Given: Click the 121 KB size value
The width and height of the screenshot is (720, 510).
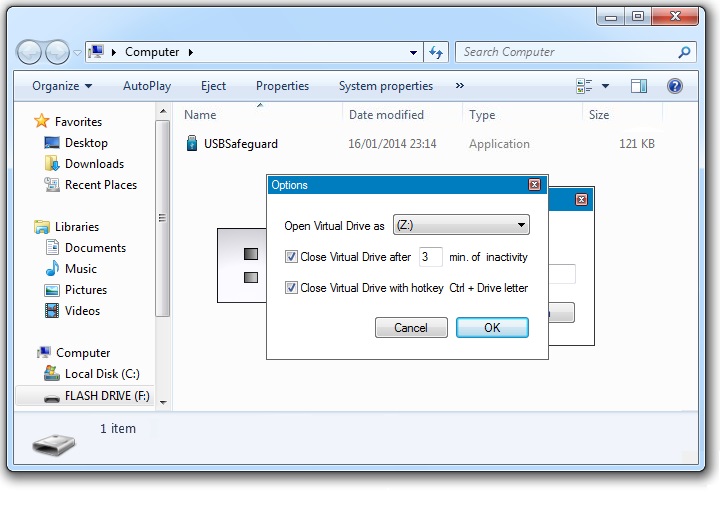Looking at the screenshot, I should (636, 144).
